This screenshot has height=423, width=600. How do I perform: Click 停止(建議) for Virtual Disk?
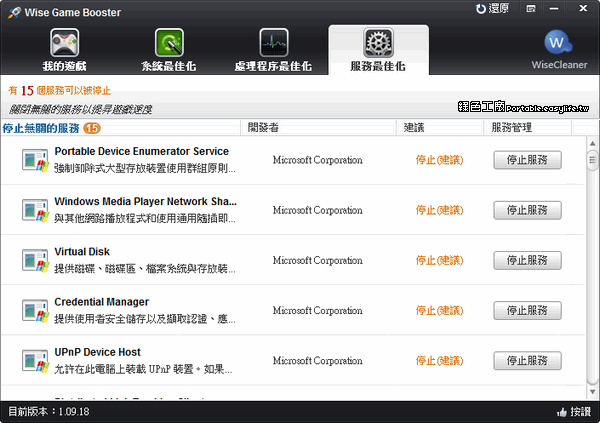(439, 260)
